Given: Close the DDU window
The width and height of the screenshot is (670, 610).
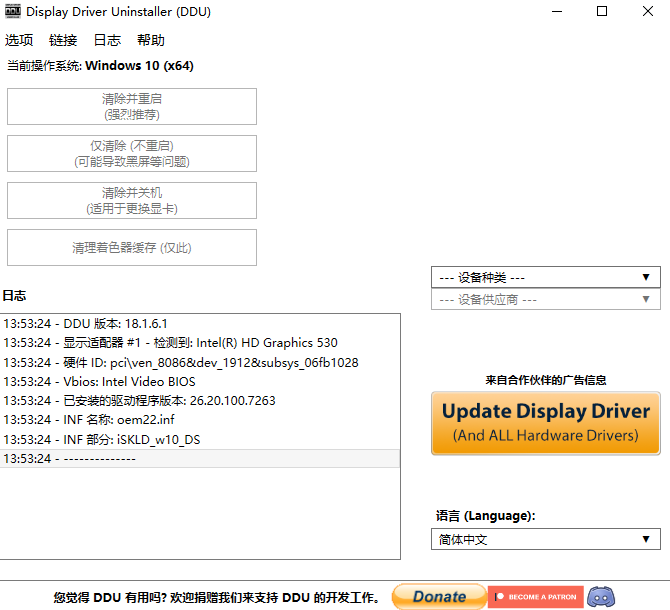Looking at the screenshot, I should [648, 12].
